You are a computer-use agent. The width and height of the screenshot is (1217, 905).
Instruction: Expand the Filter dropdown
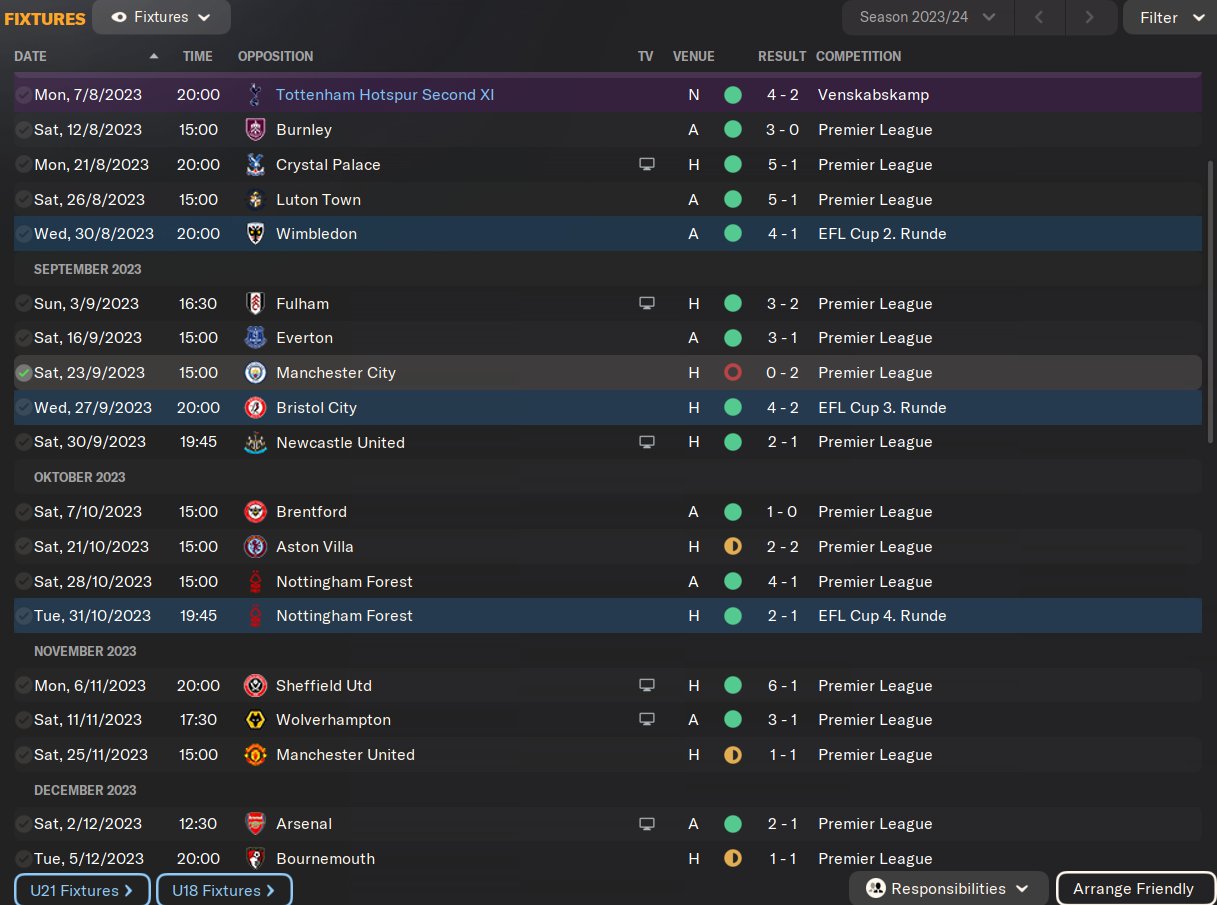click(1171, 17)
